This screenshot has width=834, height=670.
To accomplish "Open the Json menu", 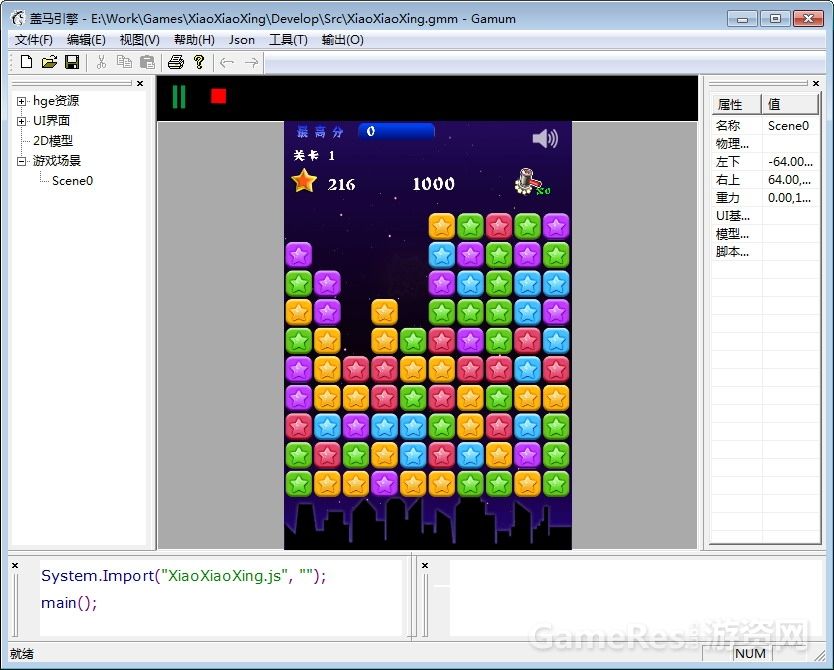I will coord(241,40).
